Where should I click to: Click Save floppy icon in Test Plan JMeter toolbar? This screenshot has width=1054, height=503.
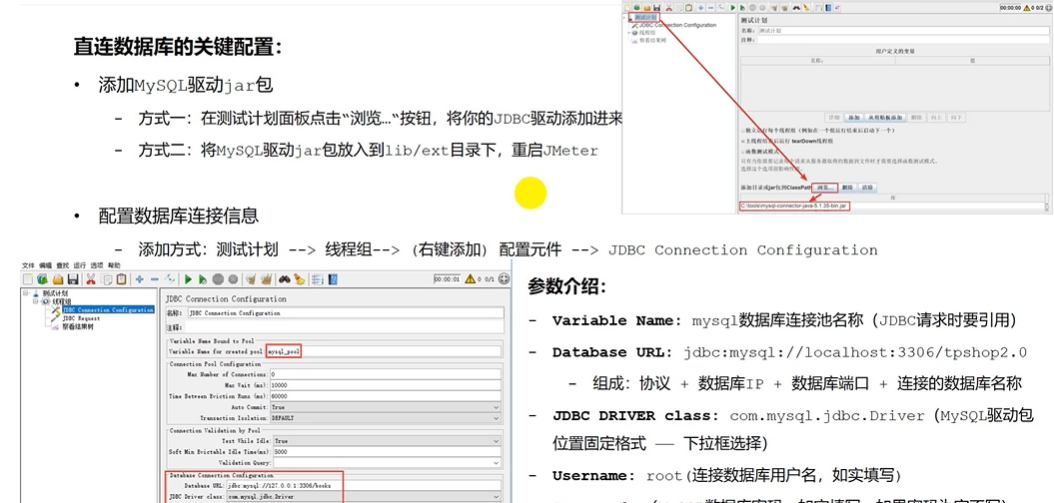(657, 7)
